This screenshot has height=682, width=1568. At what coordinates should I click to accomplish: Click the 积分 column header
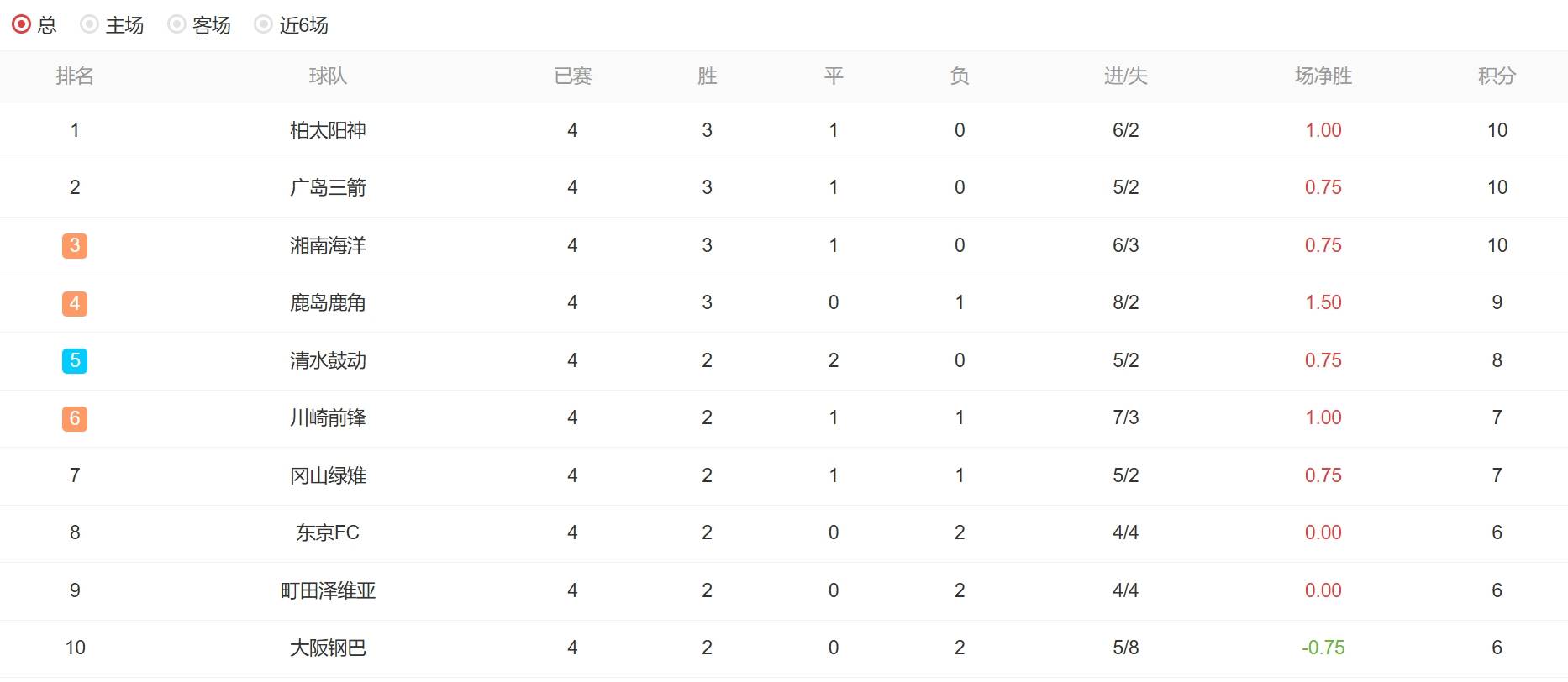pos(1497,76)
